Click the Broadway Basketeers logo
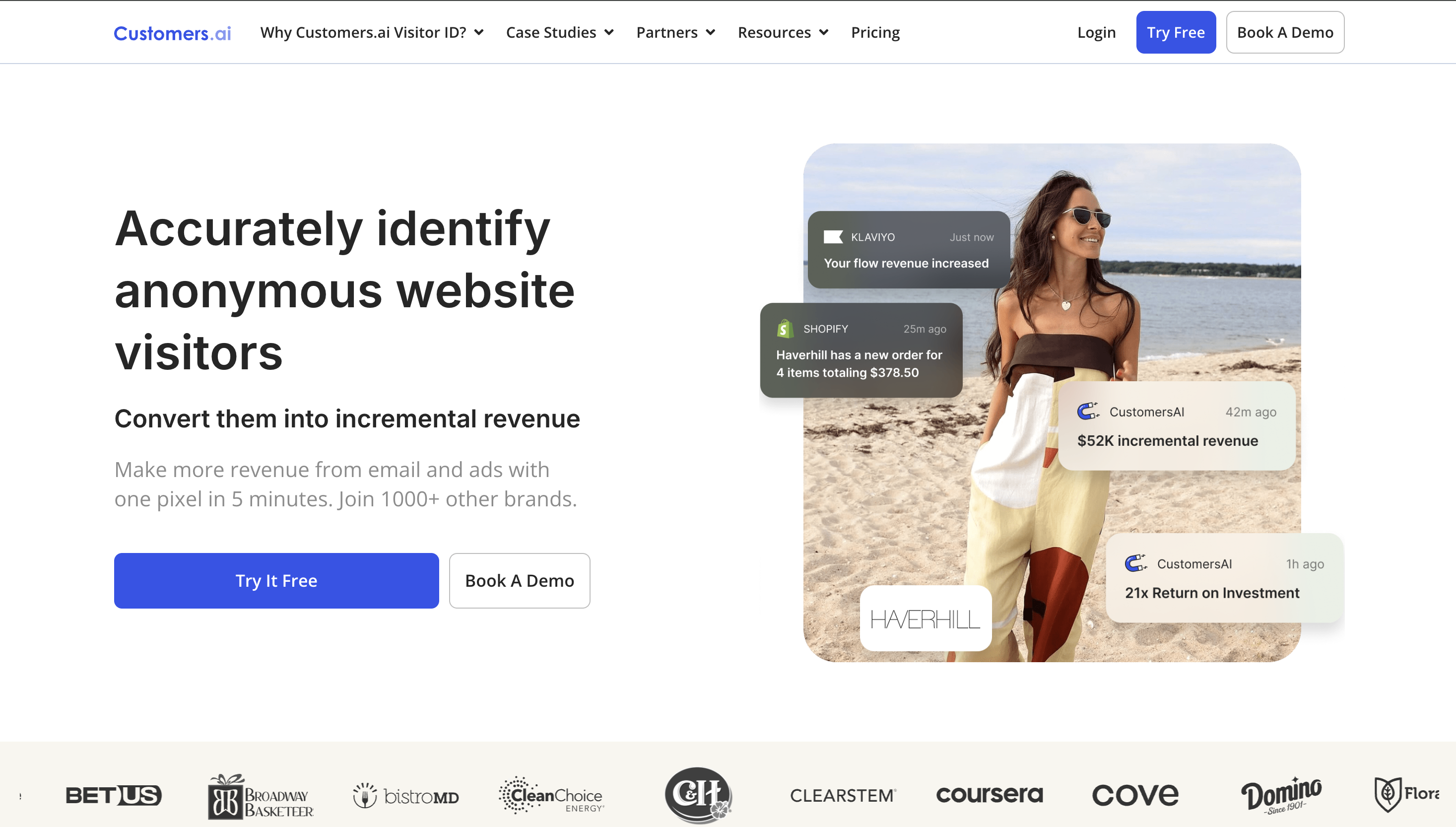1456x827 pixels. click(261, 797)
